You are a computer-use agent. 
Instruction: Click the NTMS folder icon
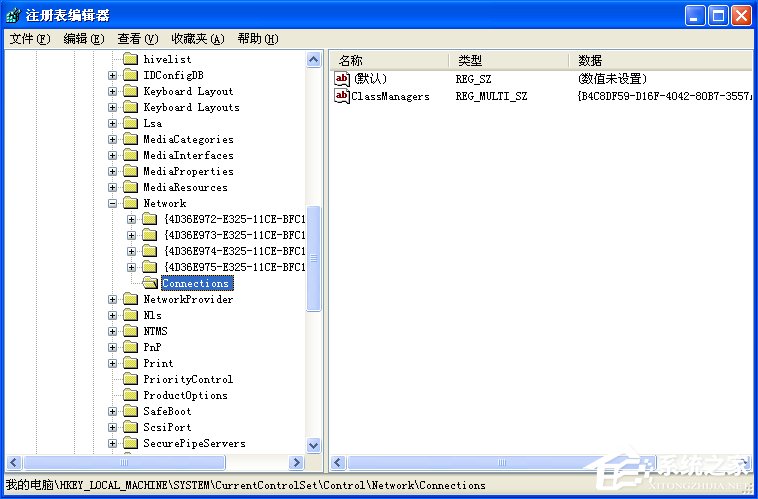click(x=130, y=331)
